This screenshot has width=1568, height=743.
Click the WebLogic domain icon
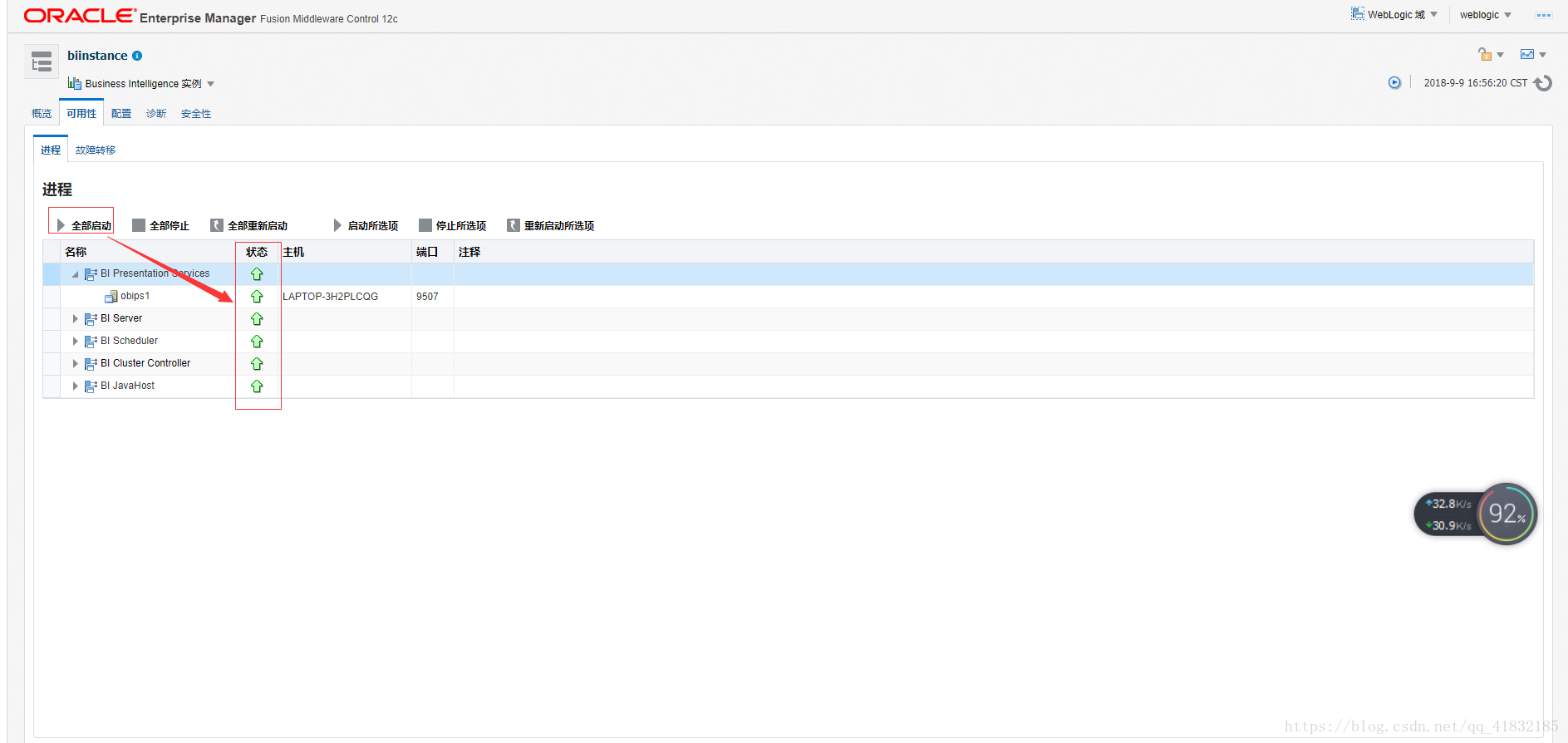1358,14
